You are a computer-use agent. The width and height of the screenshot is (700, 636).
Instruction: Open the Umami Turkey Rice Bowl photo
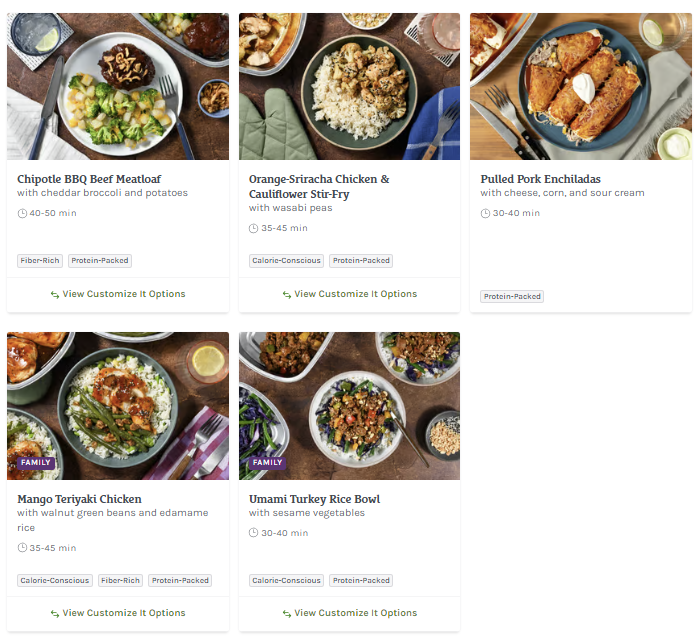pos(349,406)
